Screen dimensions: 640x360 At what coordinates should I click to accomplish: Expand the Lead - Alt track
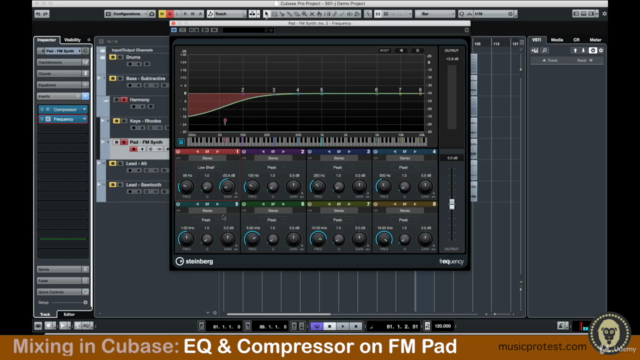tap(99, 163)
